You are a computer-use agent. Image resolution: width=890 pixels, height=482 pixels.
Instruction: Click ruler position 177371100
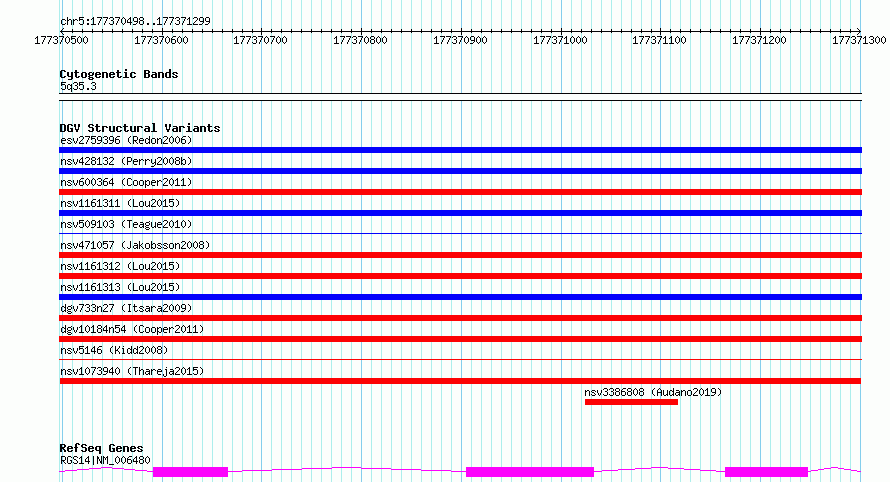(x=660, y=40)
